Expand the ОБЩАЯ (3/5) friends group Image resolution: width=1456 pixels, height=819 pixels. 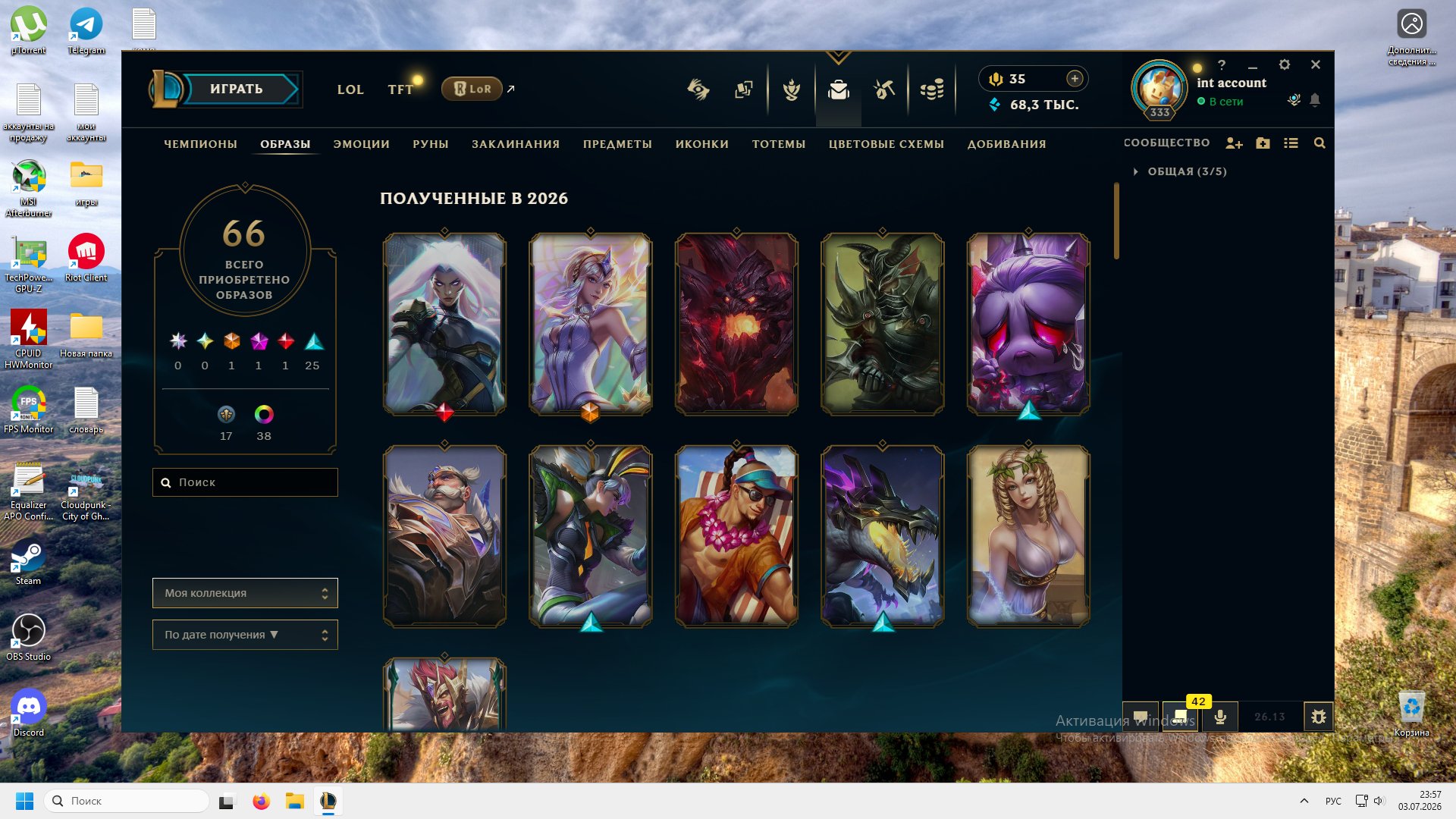tap(1180, 171)
